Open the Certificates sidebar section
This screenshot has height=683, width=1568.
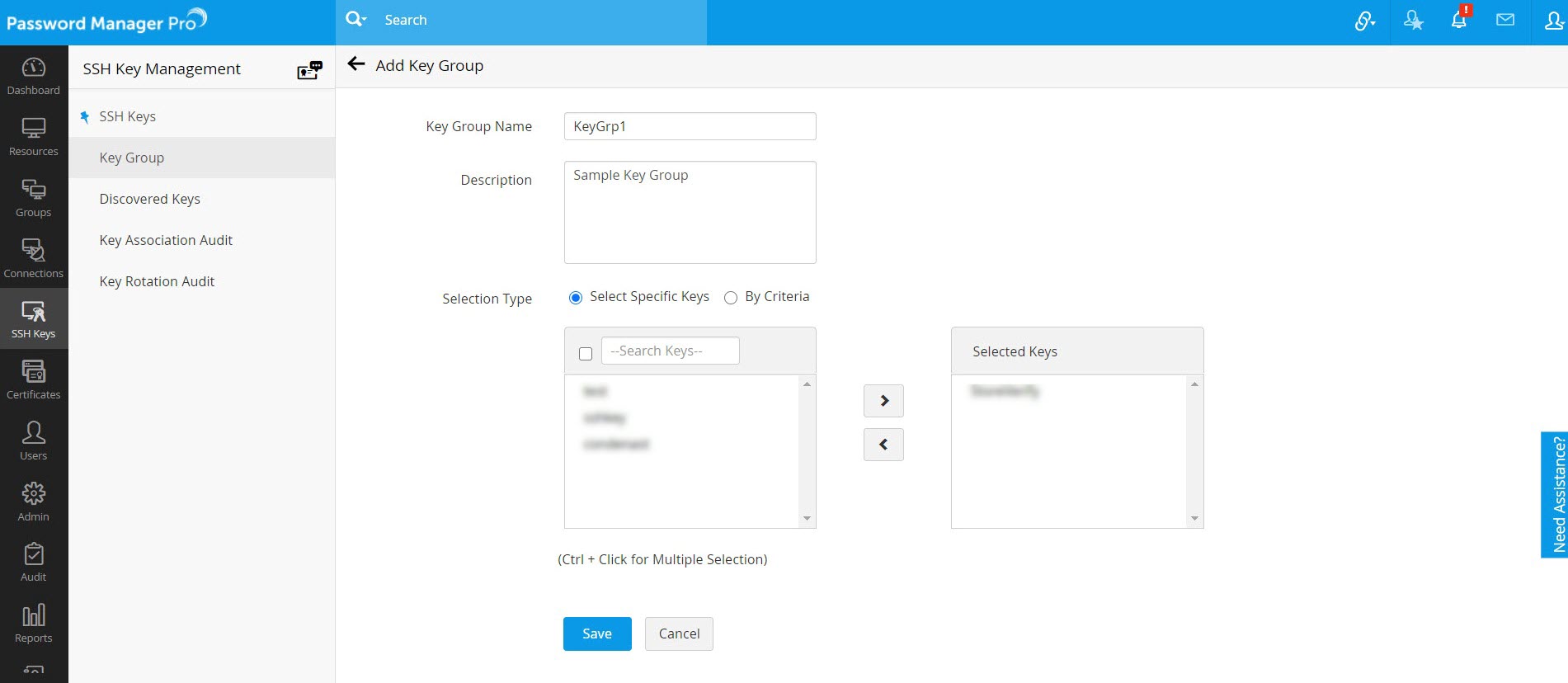point(34,380)
